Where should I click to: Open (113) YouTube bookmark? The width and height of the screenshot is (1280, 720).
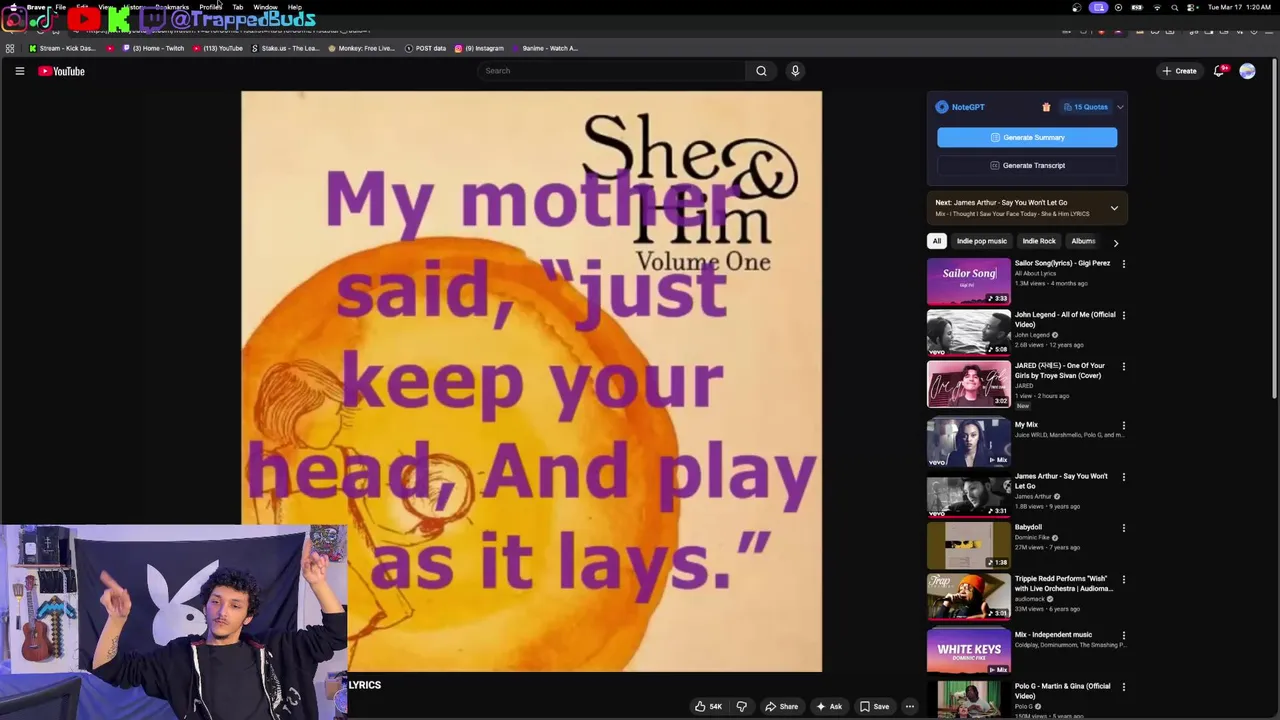tap(218, 48)
